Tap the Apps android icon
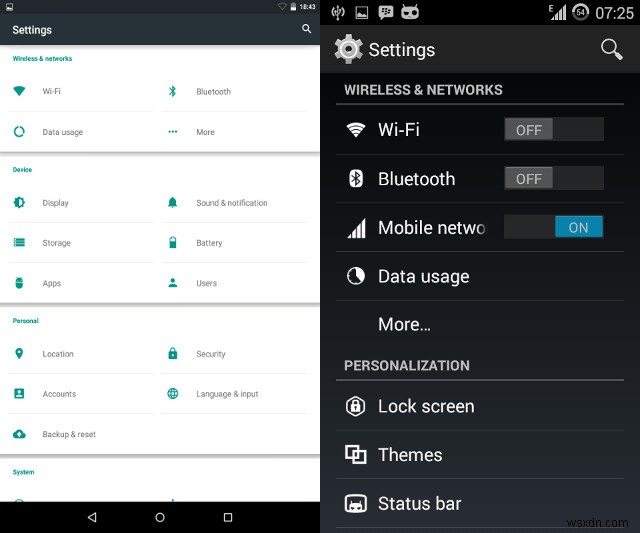 (x=19, y=282)
